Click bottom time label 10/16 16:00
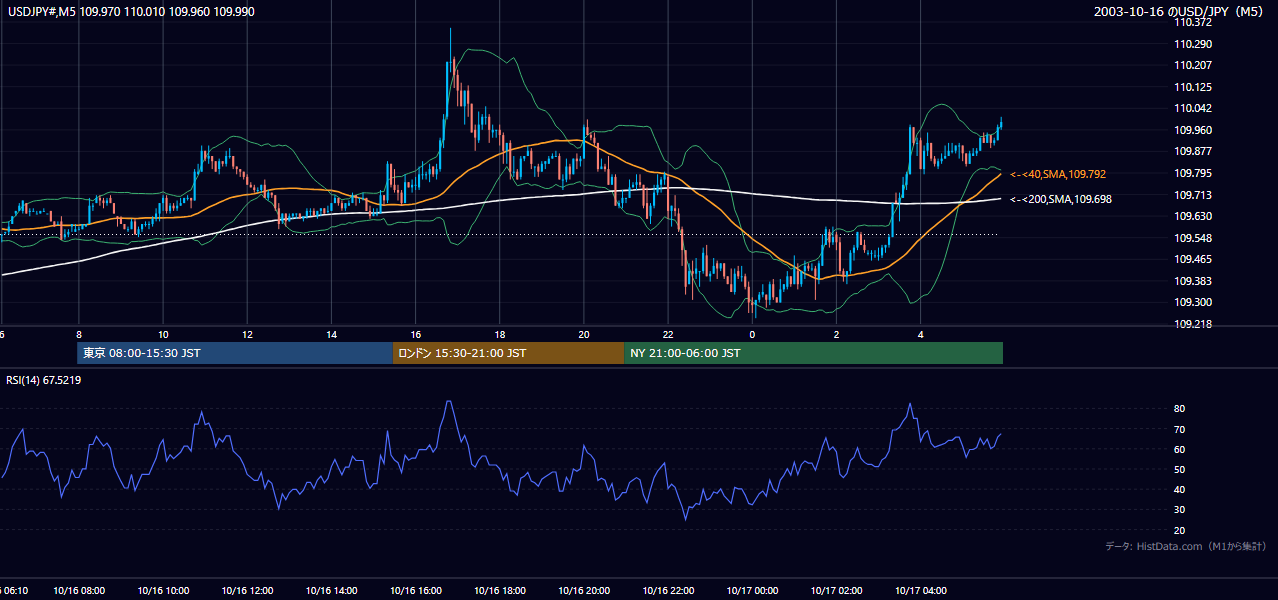Viewport: 1278px width, 600px height. (x=416, y=591)
